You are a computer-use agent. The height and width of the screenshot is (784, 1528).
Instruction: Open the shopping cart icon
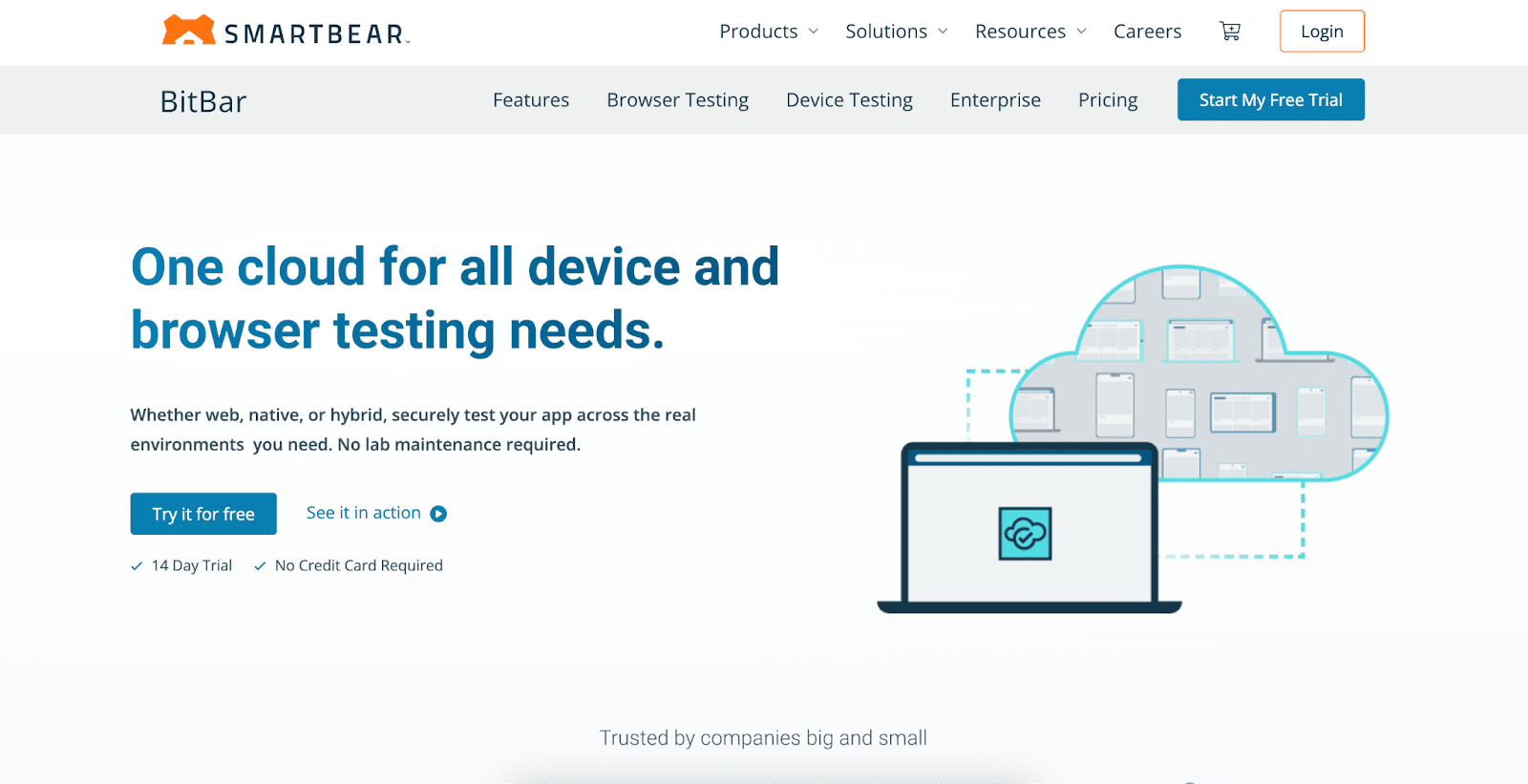pyautogui.click(x=1230, y=32)
